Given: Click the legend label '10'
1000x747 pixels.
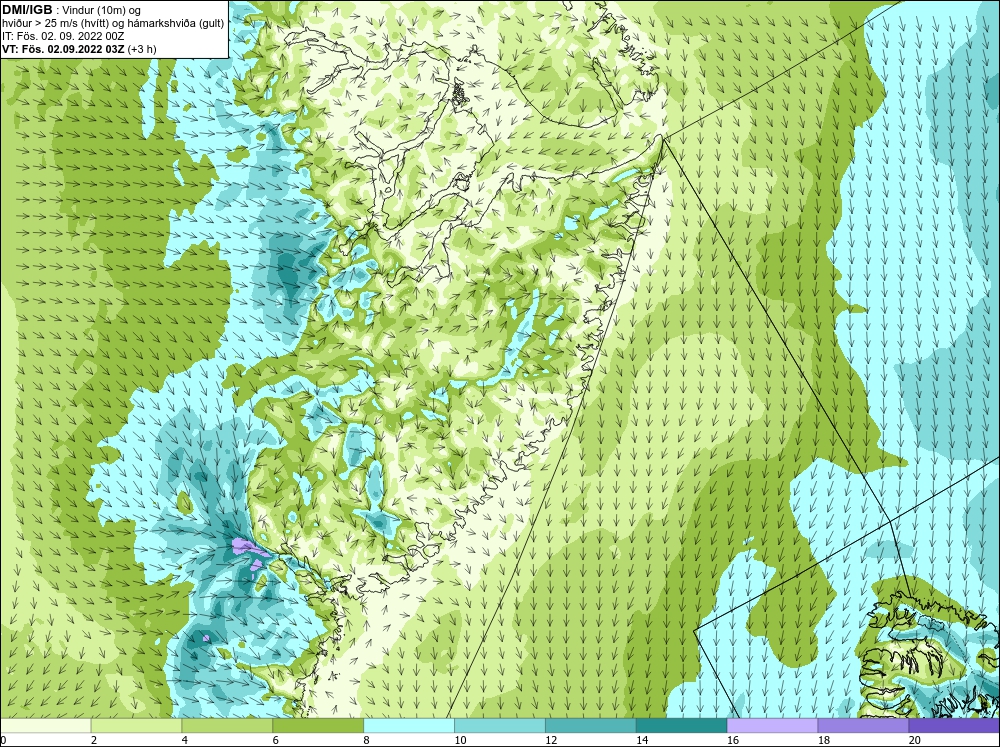Looking at the screenshot, I should (x=460, y=740).
